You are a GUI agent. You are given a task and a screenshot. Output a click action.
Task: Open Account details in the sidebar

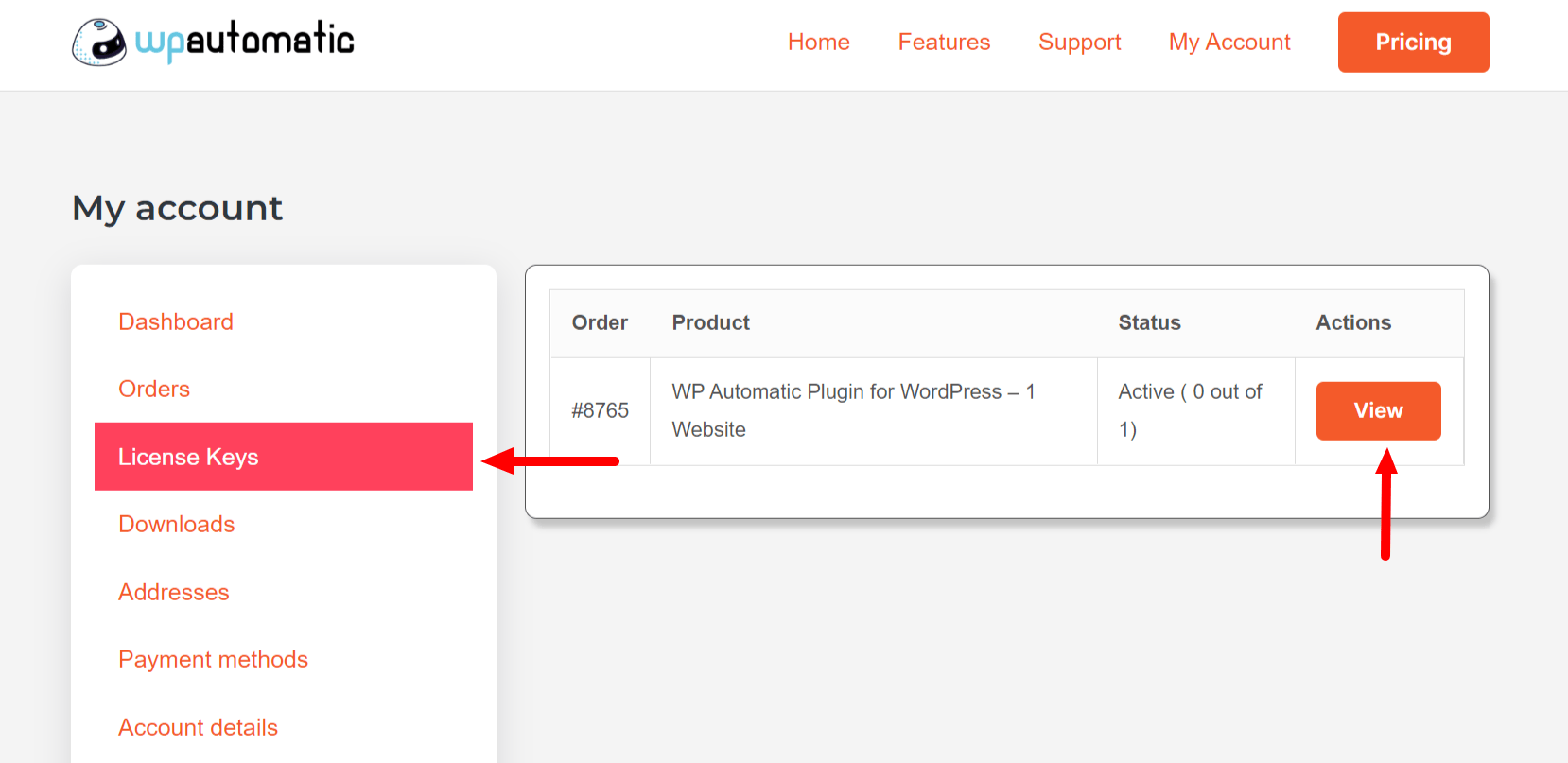pyautogui.click(x=199, y=727)
